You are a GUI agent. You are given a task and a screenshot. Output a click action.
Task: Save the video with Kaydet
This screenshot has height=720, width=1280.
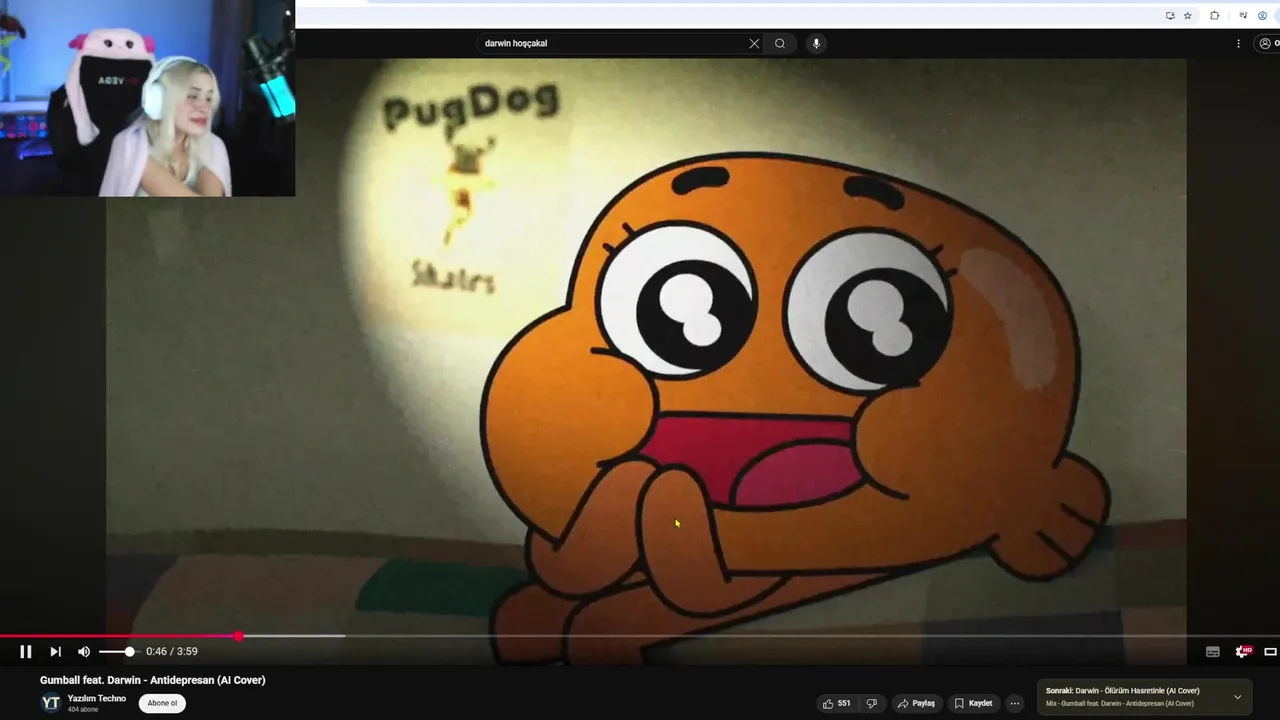(x=973, y=703)
